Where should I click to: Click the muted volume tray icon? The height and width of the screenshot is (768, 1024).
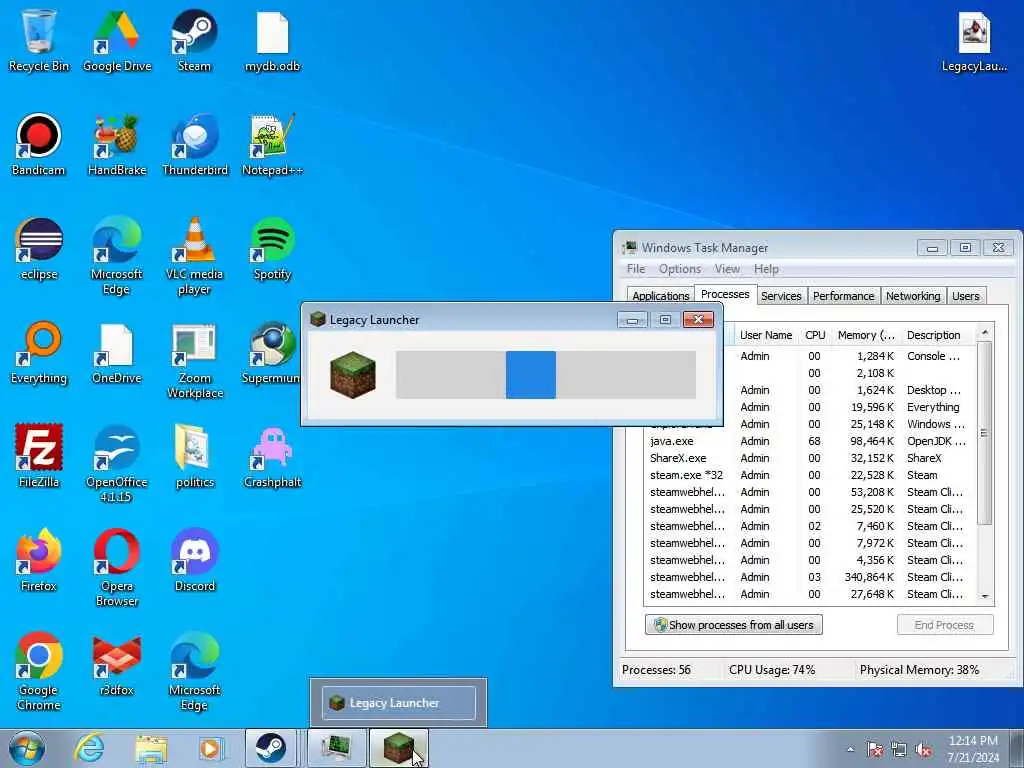pos(923,750)
